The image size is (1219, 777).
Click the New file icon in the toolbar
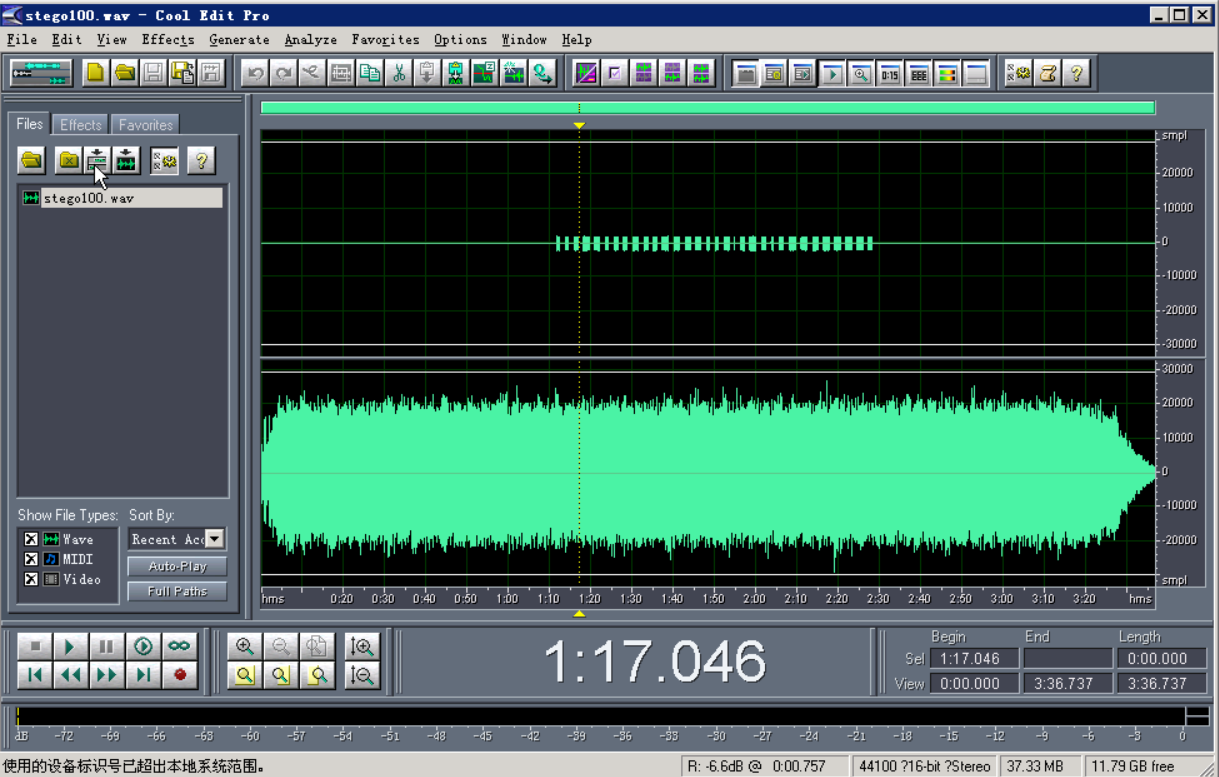pyautogui.click(x=95, y=73)
